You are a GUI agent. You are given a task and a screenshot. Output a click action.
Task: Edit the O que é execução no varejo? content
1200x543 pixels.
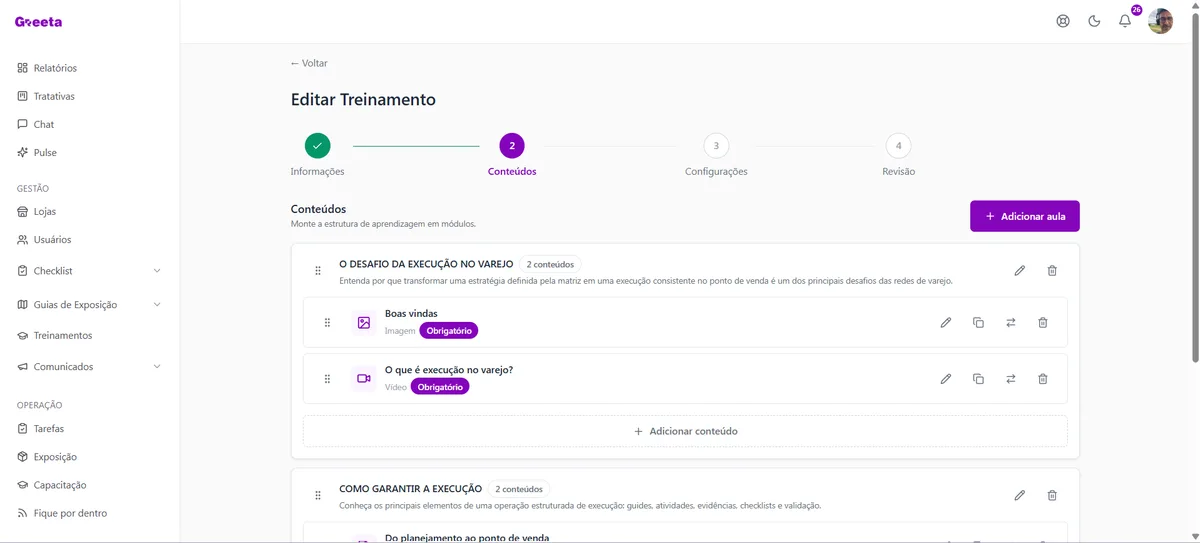click(946, 379)
